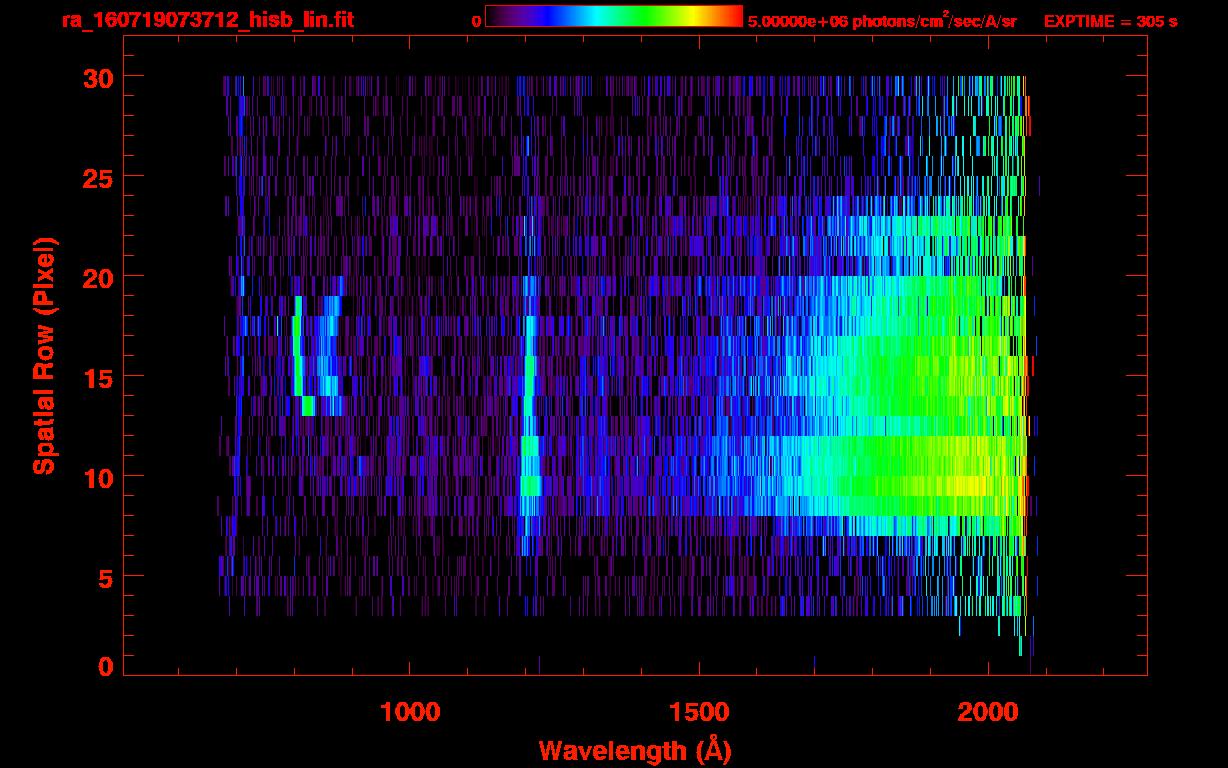This screenshot has height=768, width=1228.
Task: Click the 2000 wavelength tick label
Action: 987,712
